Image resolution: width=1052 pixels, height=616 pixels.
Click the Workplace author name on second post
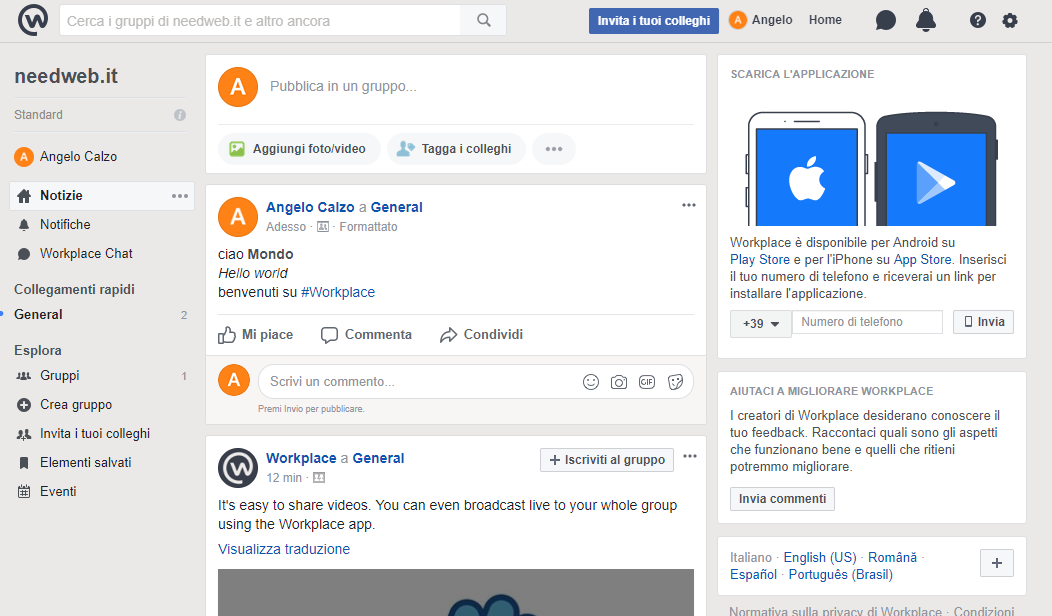coord(301,458)
